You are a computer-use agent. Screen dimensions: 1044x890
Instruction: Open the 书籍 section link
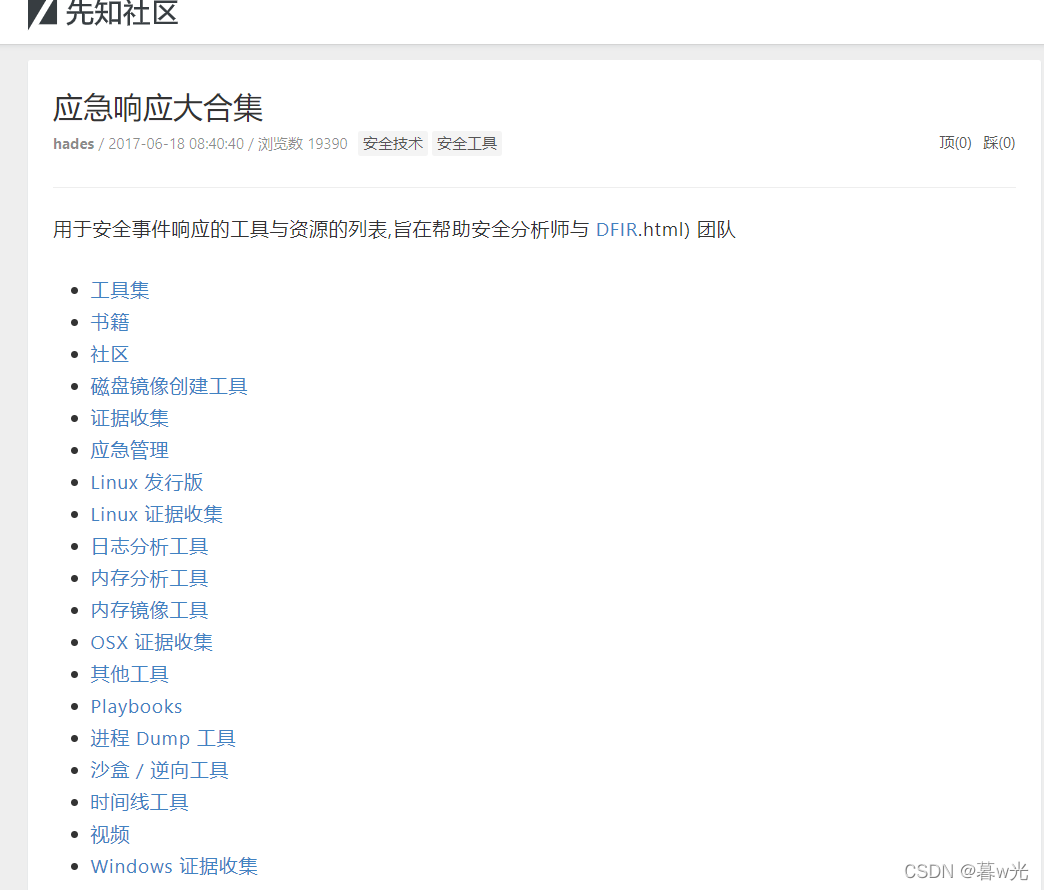point(110,322)
